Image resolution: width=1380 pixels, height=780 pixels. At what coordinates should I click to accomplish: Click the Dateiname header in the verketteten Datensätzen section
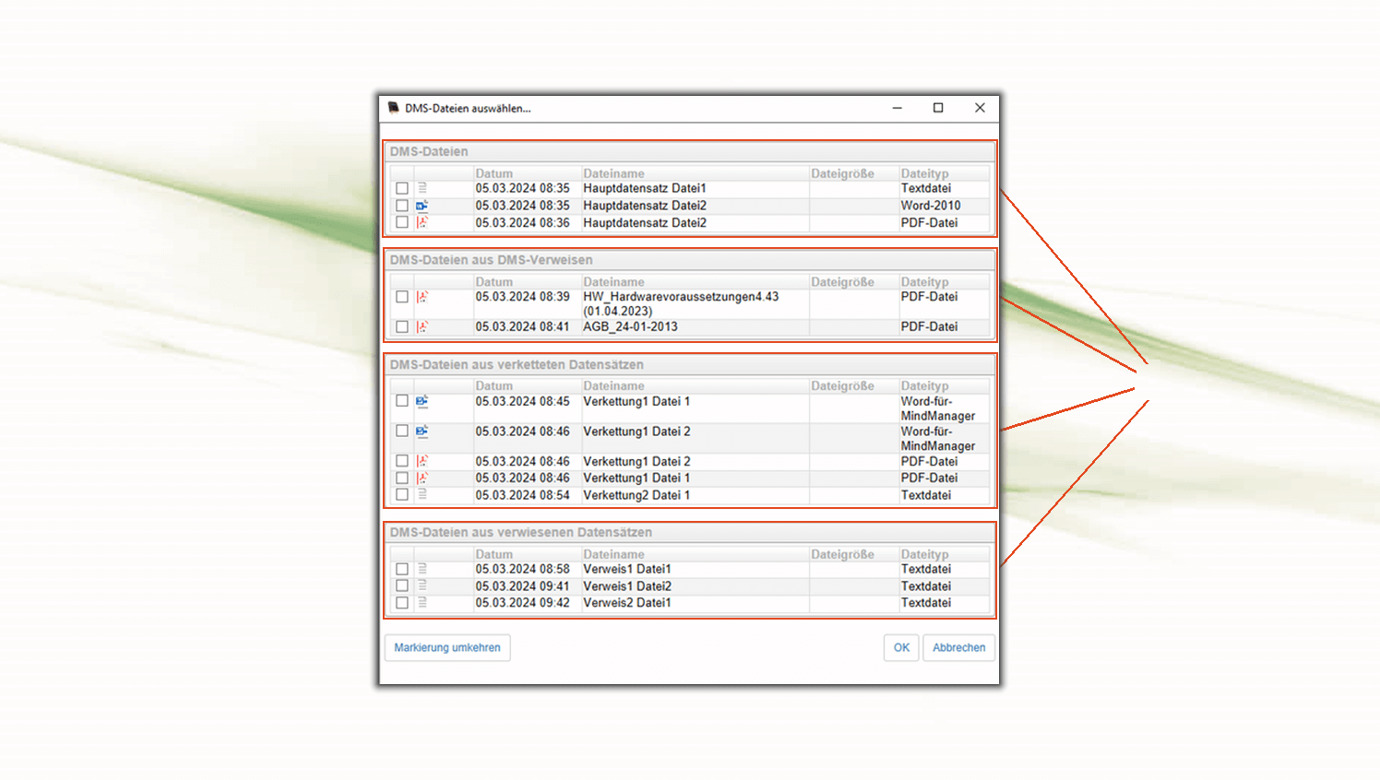pos(614,386)
